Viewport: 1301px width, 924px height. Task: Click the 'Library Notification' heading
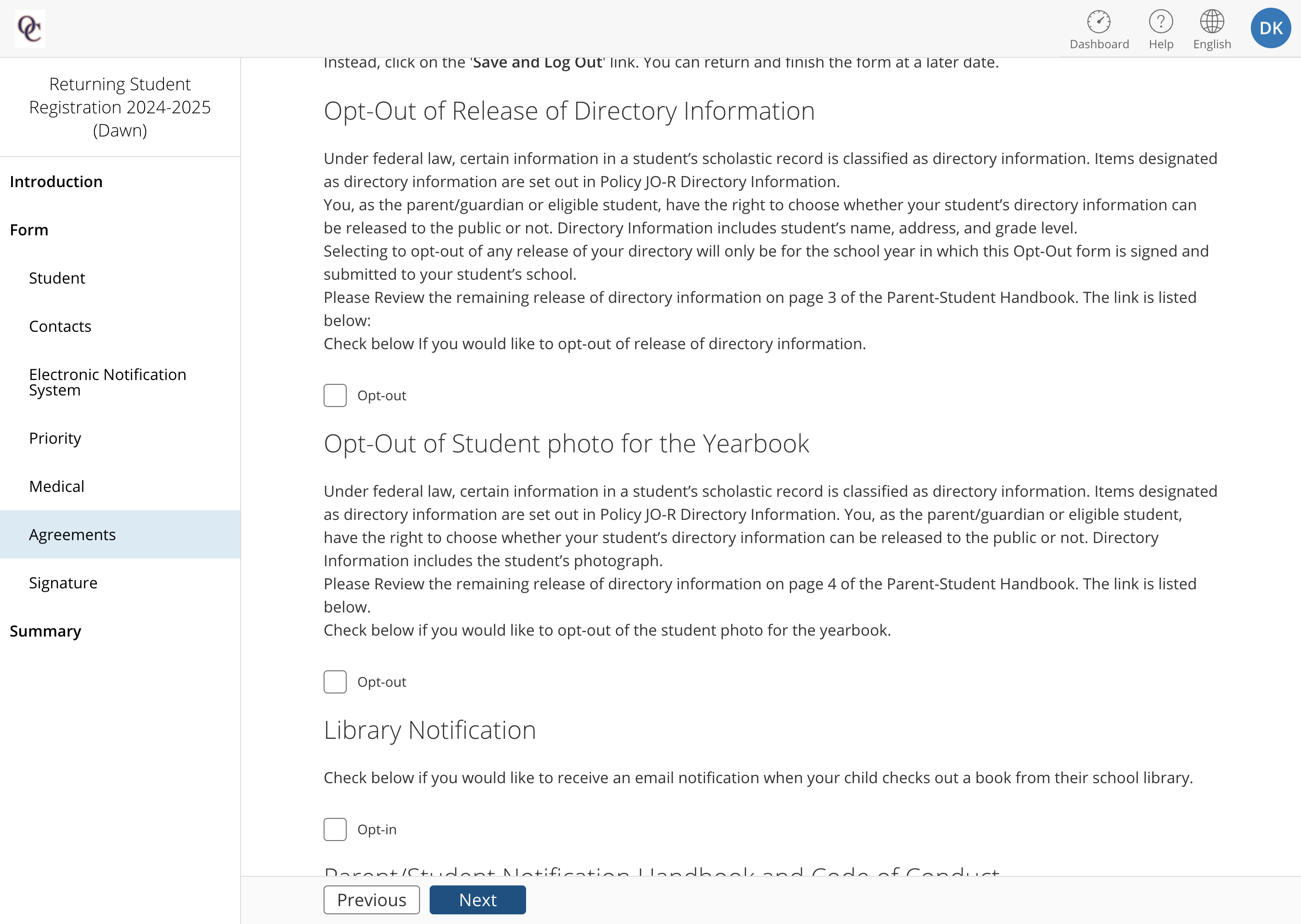pyautogui.click(x=430, y=731)
